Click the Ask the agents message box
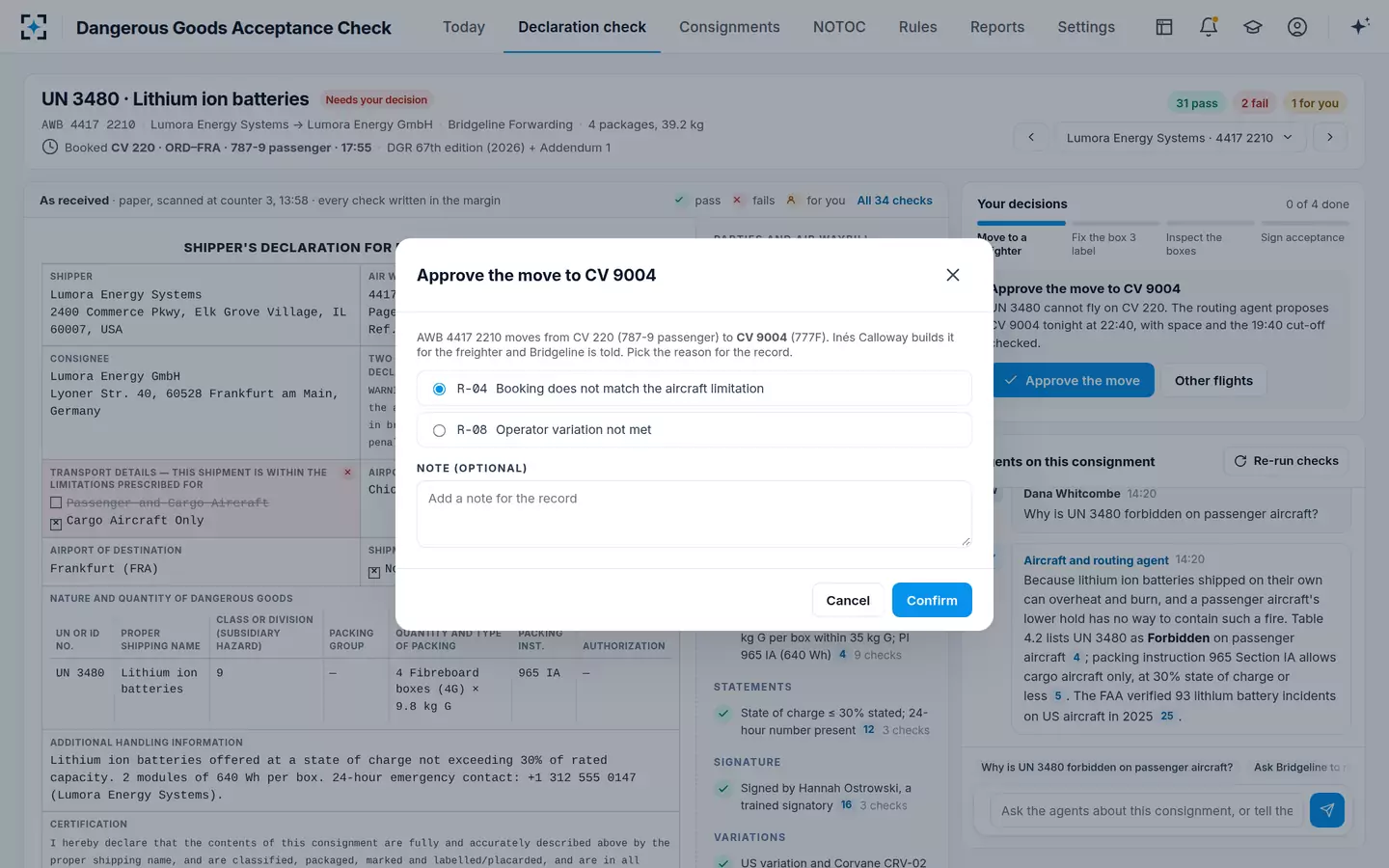The width and height of the screenshot is (1389, 868). pos(1147,810)
